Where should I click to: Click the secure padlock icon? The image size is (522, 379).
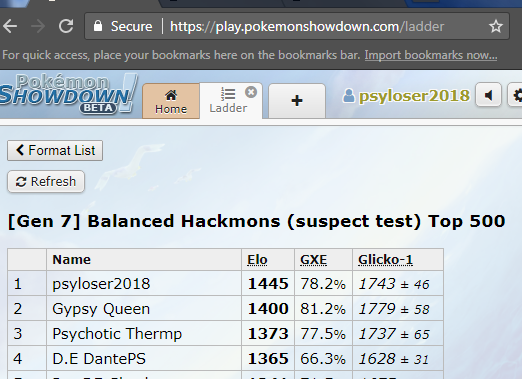click(x=98, y=26)
